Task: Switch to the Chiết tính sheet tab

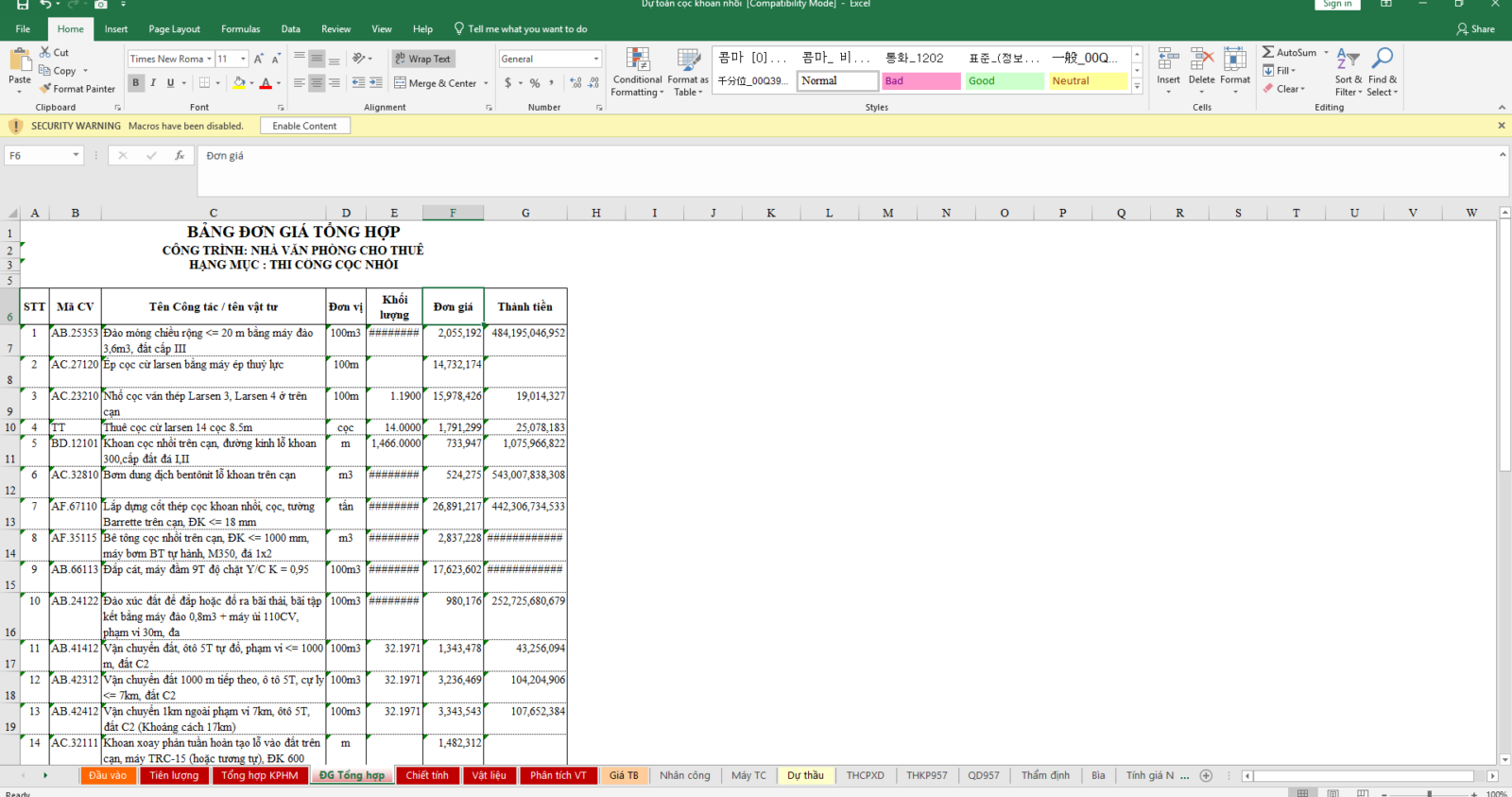Action: pos(427,775)
